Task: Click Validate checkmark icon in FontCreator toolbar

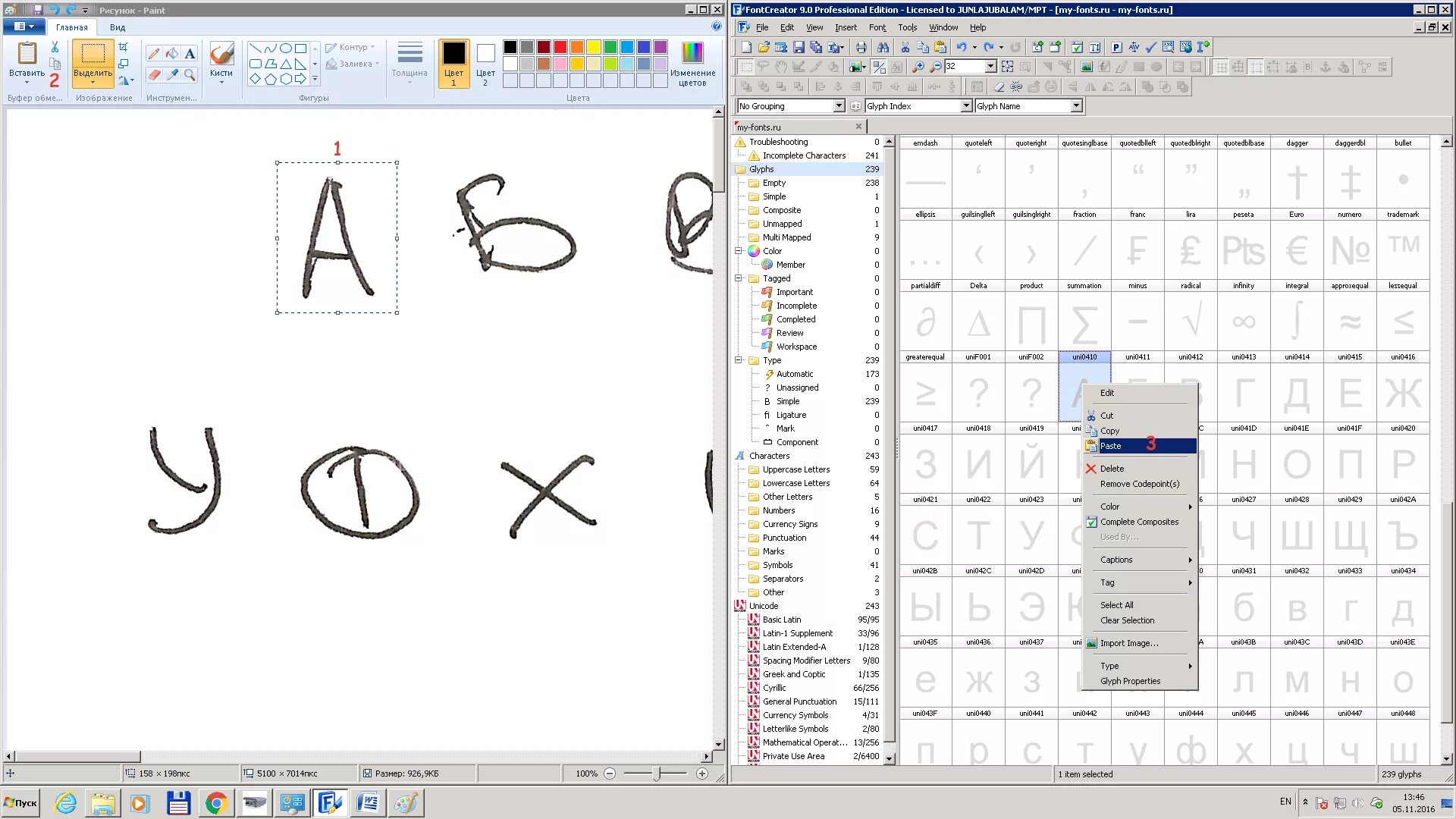Action: click(1150, 47)
